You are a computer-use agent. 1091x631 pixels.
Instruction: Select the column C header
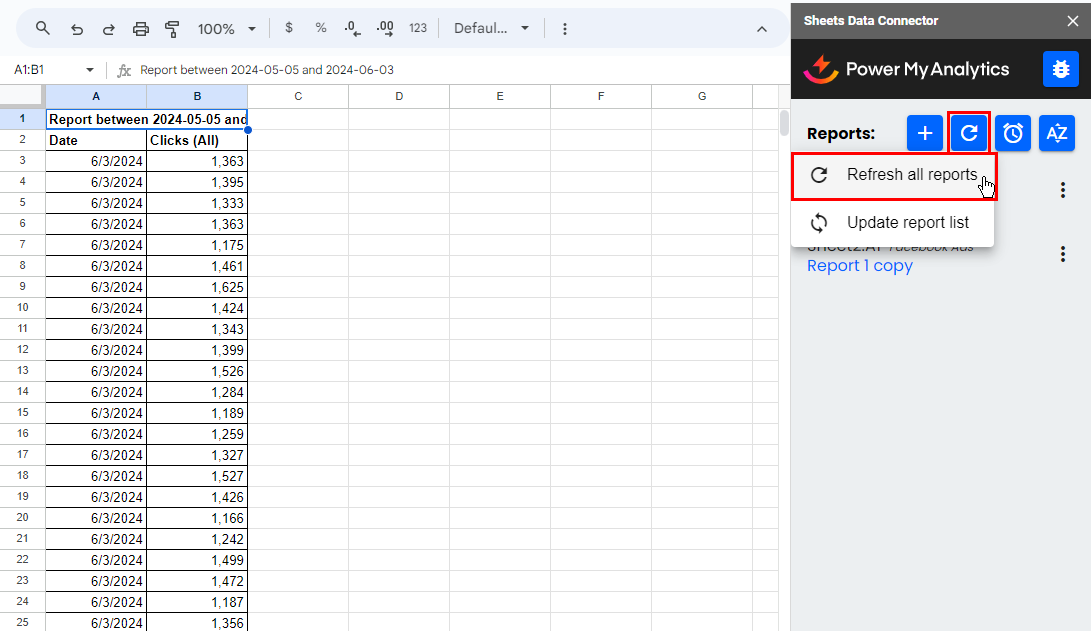298,96
